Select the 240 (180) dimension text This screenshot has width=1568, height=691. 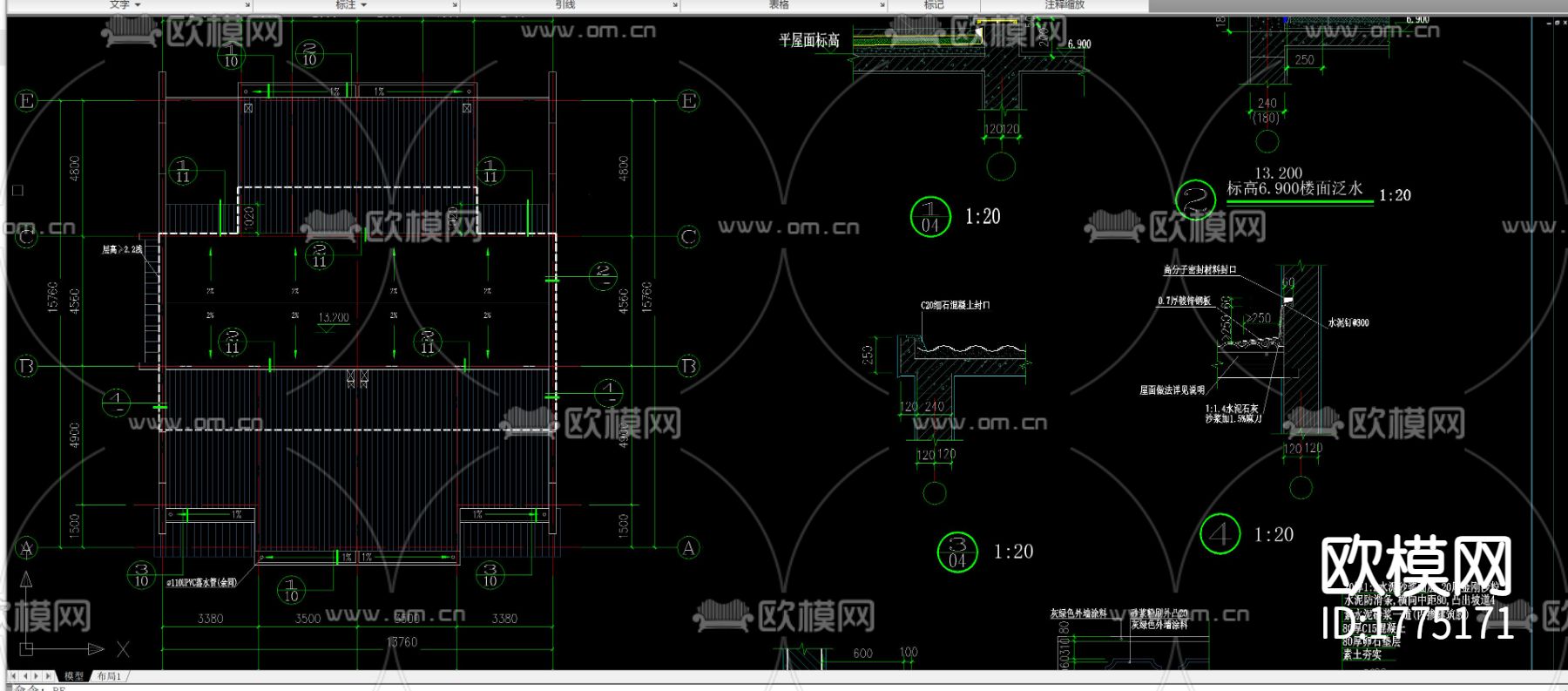pos(1267,111)
